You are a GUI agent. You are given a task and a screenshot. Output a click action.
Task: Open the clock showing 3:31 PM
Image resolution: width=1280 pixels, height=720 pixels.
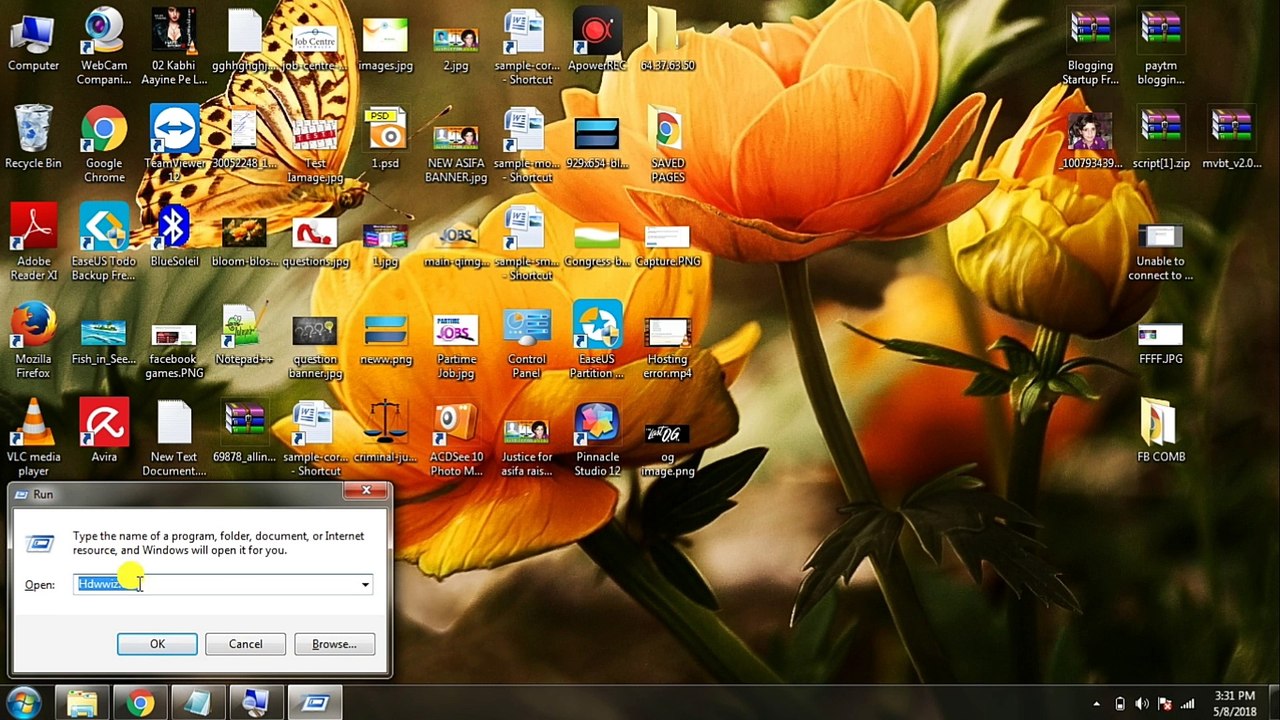pyautogui.click(x=1233, y=703)
